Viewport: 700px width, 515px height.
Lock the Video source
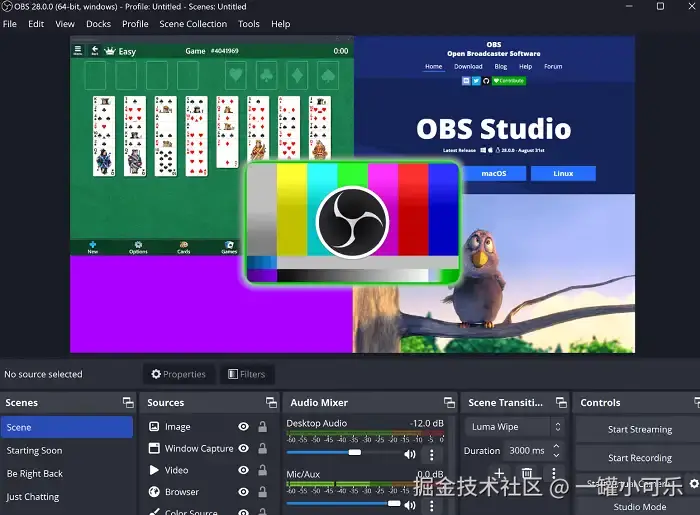tap(262, 470)
